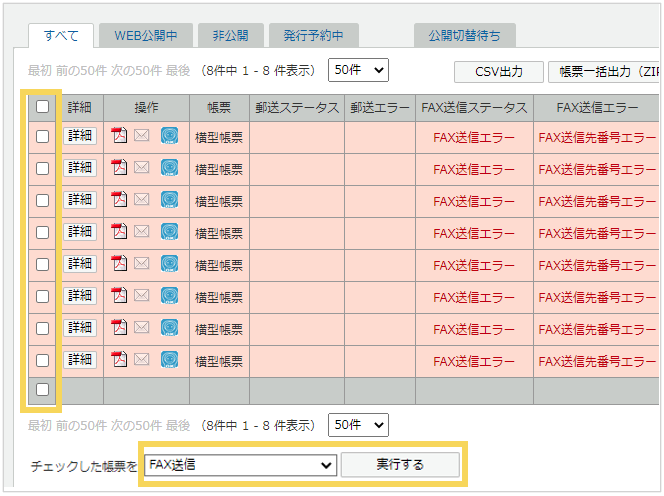Open the bottom 50件 page size dropdown
The width and height of the screenshot is (664, 496).
(358, 425)
